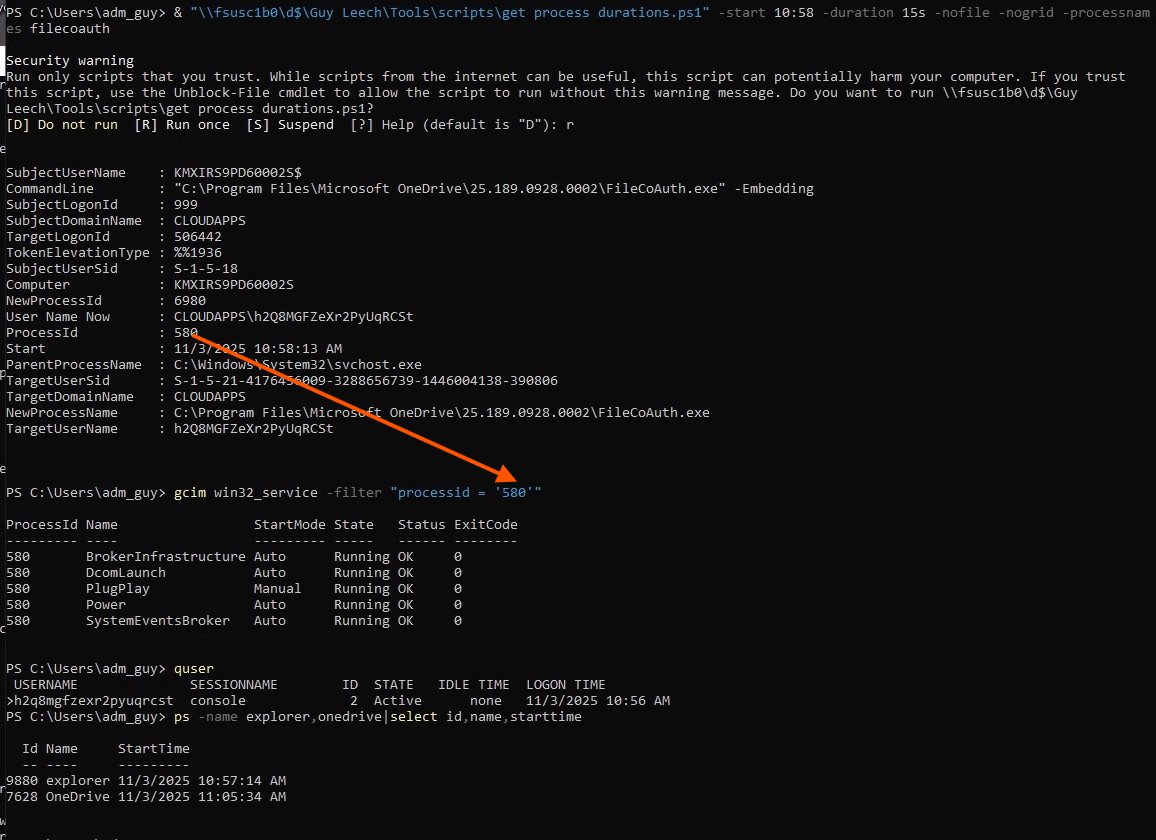Image resolution: width=1156 pixels, height=840 pixels.
Task: Click the PlugPlay service name
Action: (x=117, y=589)
